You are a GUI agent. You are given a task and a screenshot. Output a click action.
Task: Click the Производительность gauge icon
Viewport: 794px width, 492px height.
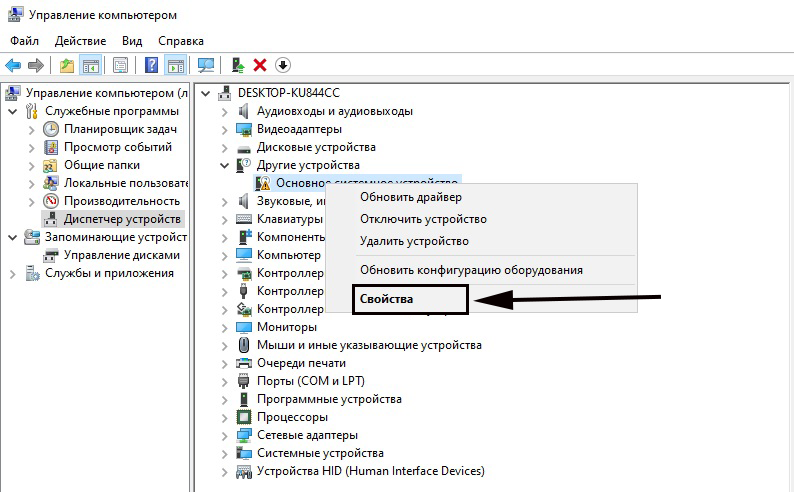(x=51, y=201)
